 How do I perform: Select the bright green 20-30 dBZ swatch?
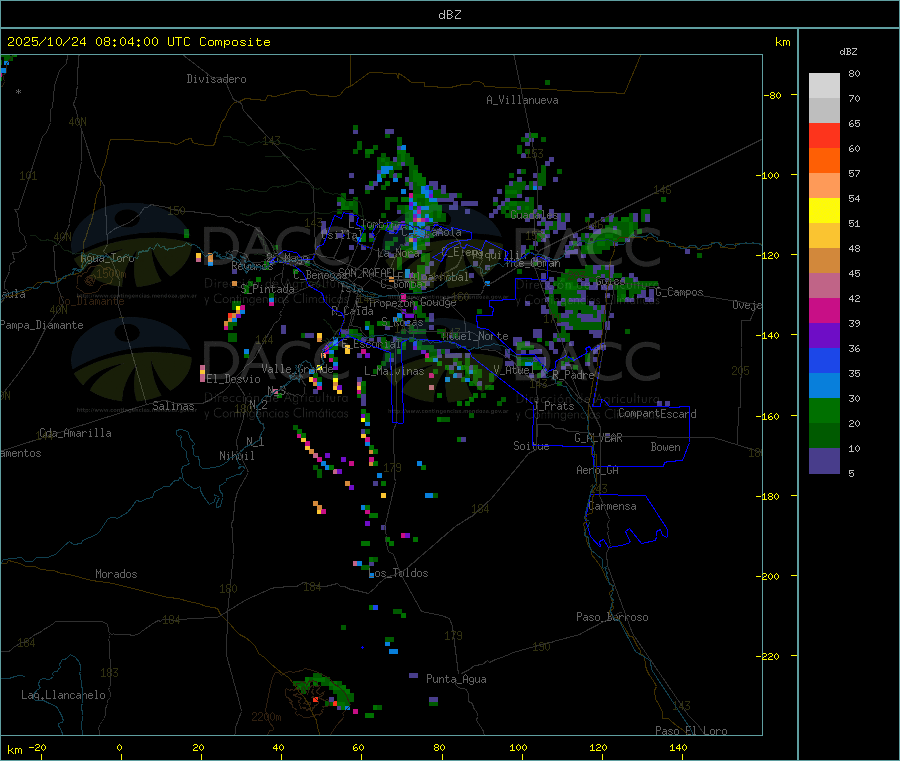click(x=824, y=410)
